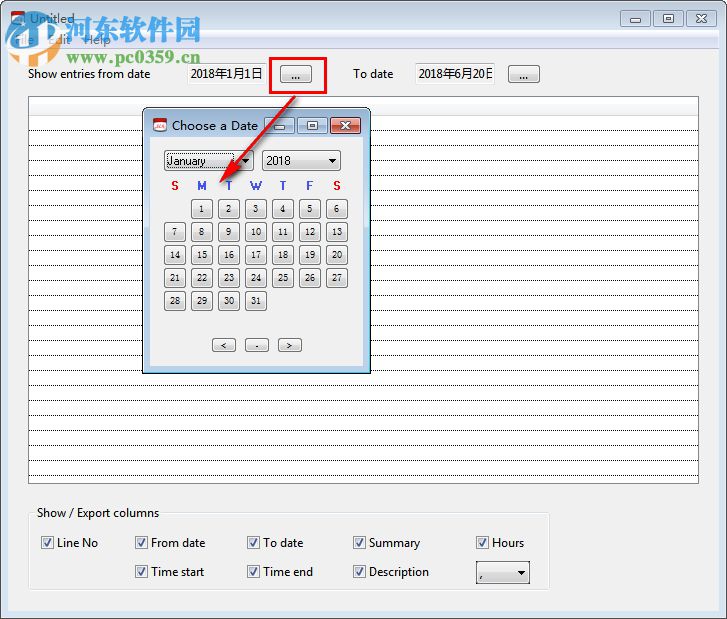The image size is (727, 619).
Task: Click the from date field showing 2018年1月1日
Action: click(227, 74)
